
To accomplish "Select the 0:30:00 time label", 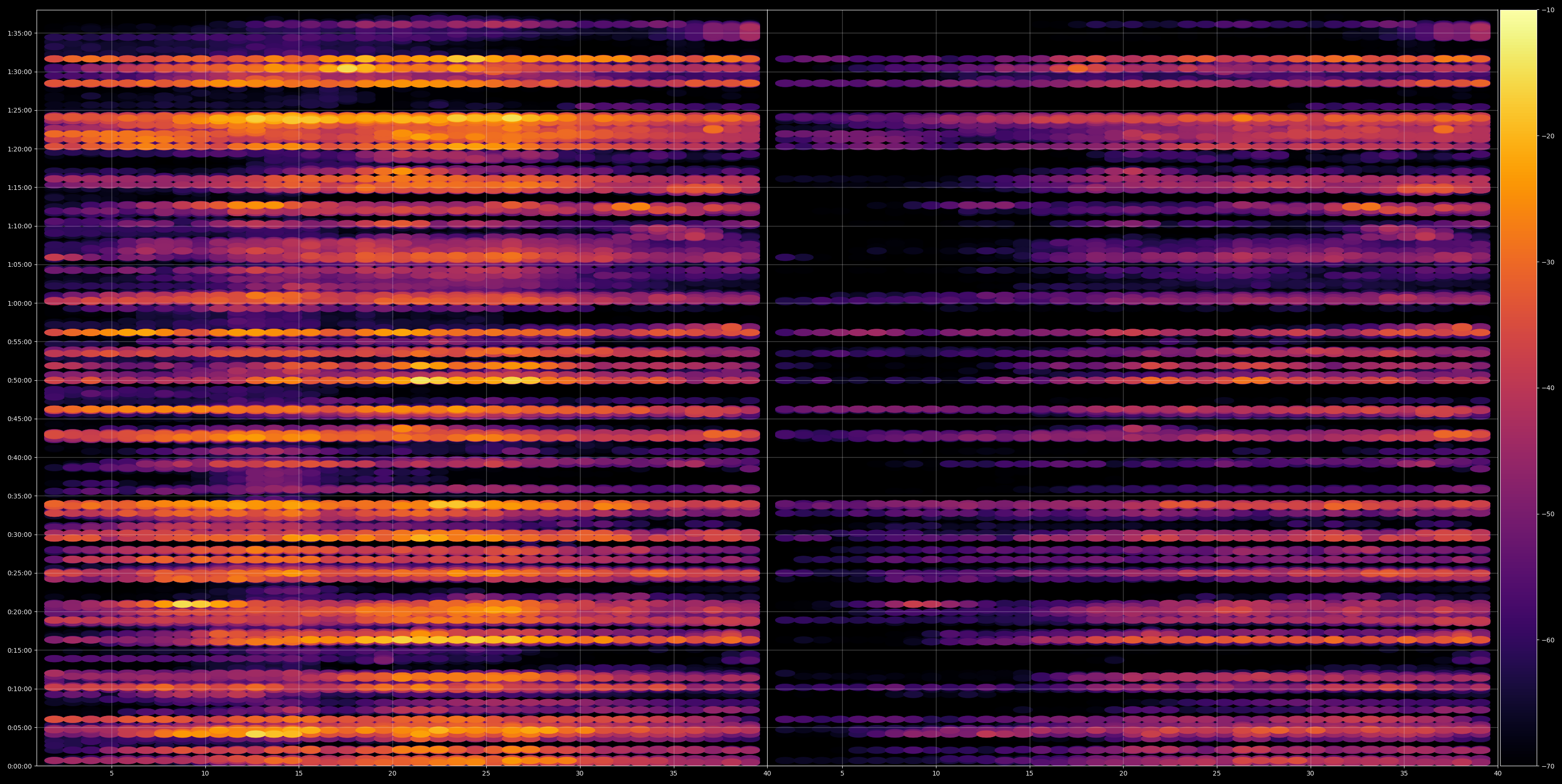I will (x=19, y=535).
